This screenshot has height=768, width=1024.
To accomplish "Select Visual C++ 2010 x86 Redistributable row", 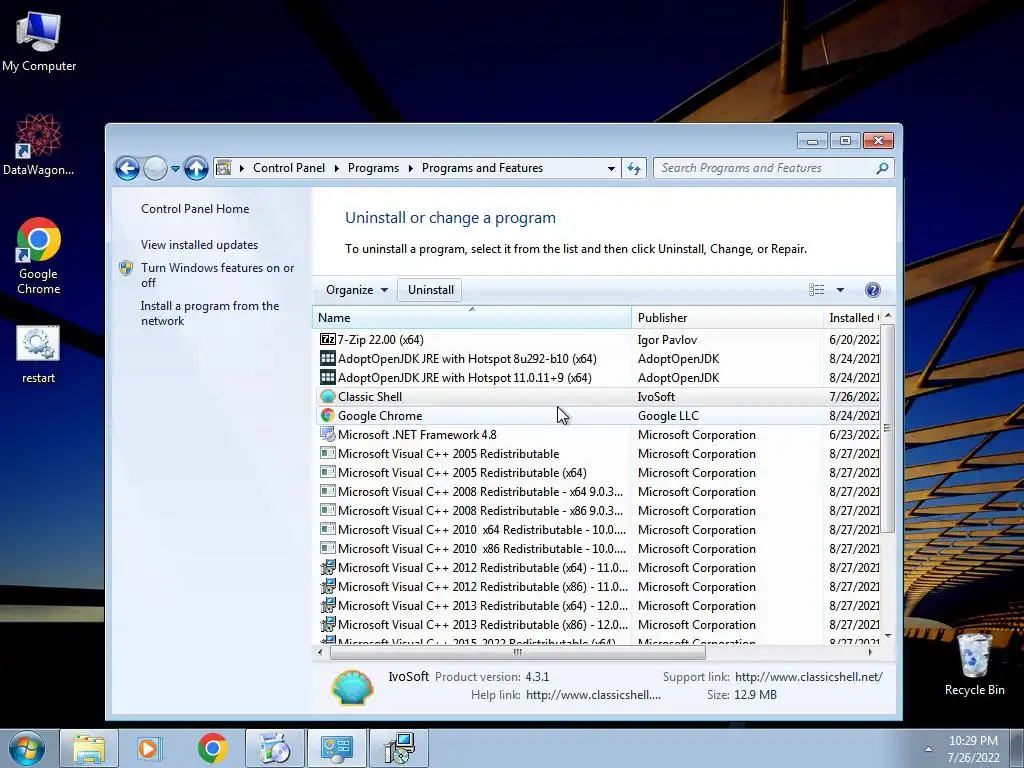I will click(x=596, y=549).
